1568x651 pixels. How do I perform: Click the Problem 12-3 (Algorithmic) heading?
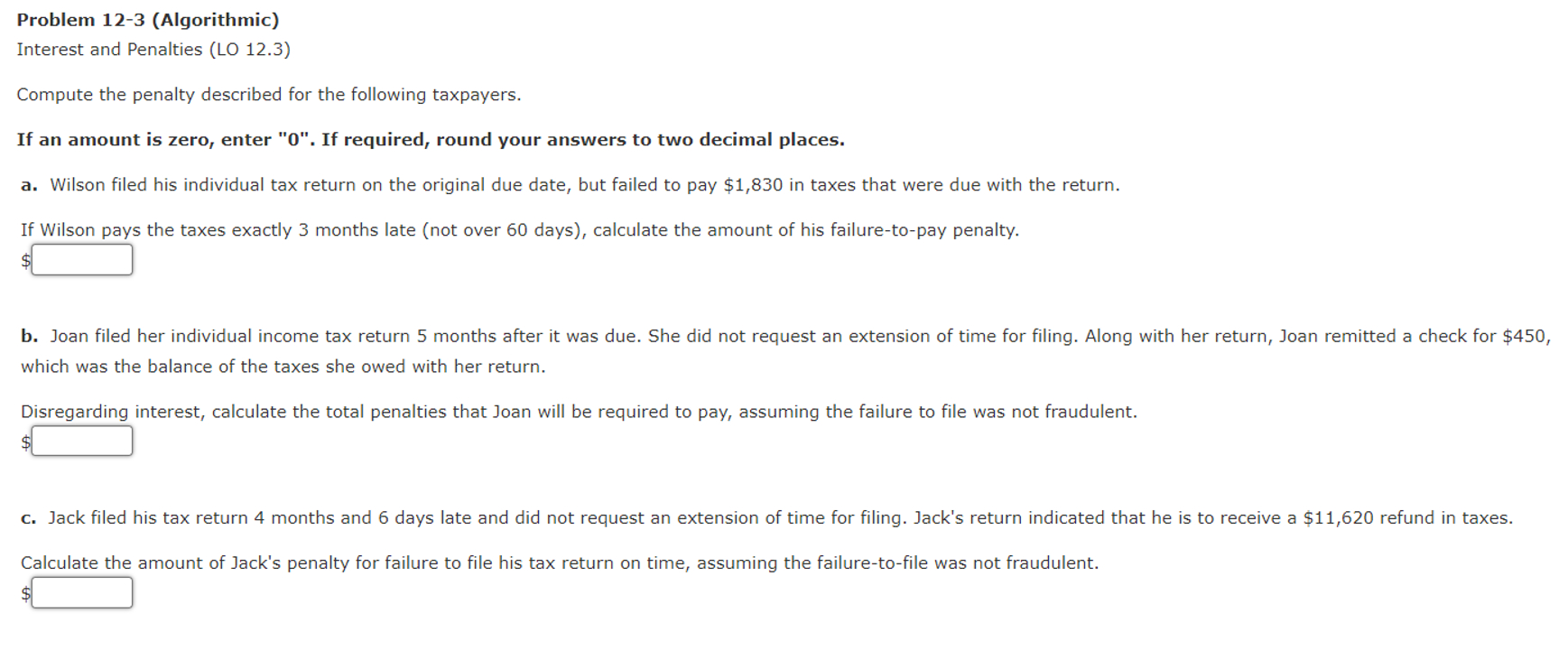[146, 19]
